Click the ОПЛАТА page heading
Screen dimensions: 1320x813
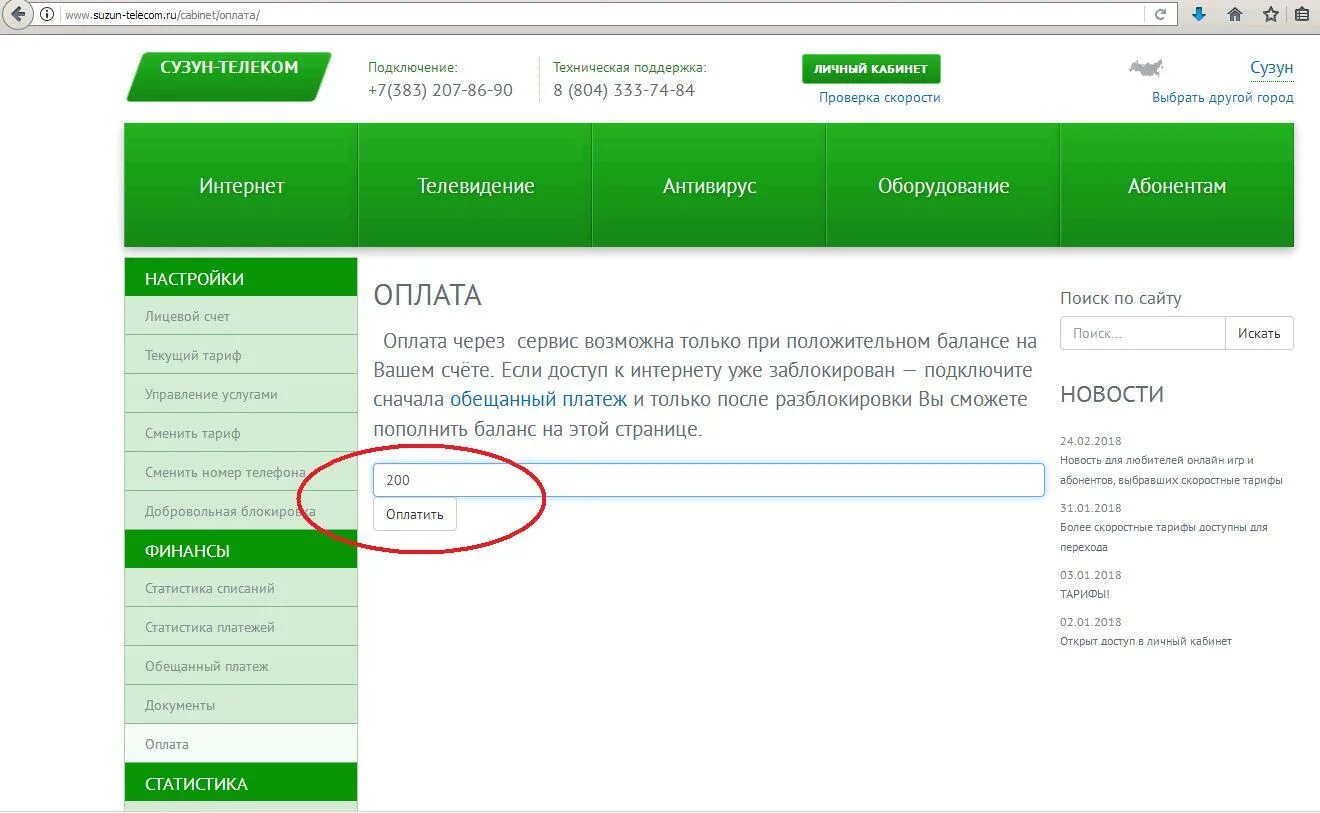click(427, 295)
